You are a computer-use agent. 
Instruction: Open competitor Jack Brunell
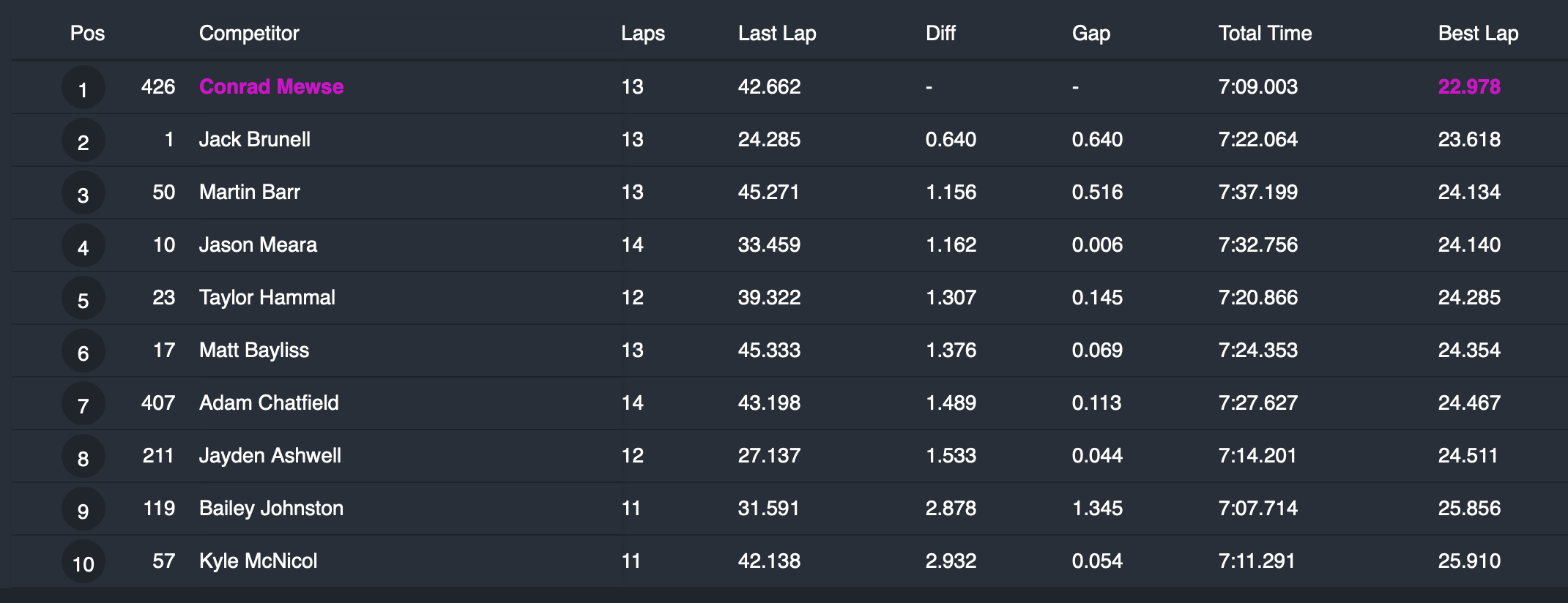[254, 139]
